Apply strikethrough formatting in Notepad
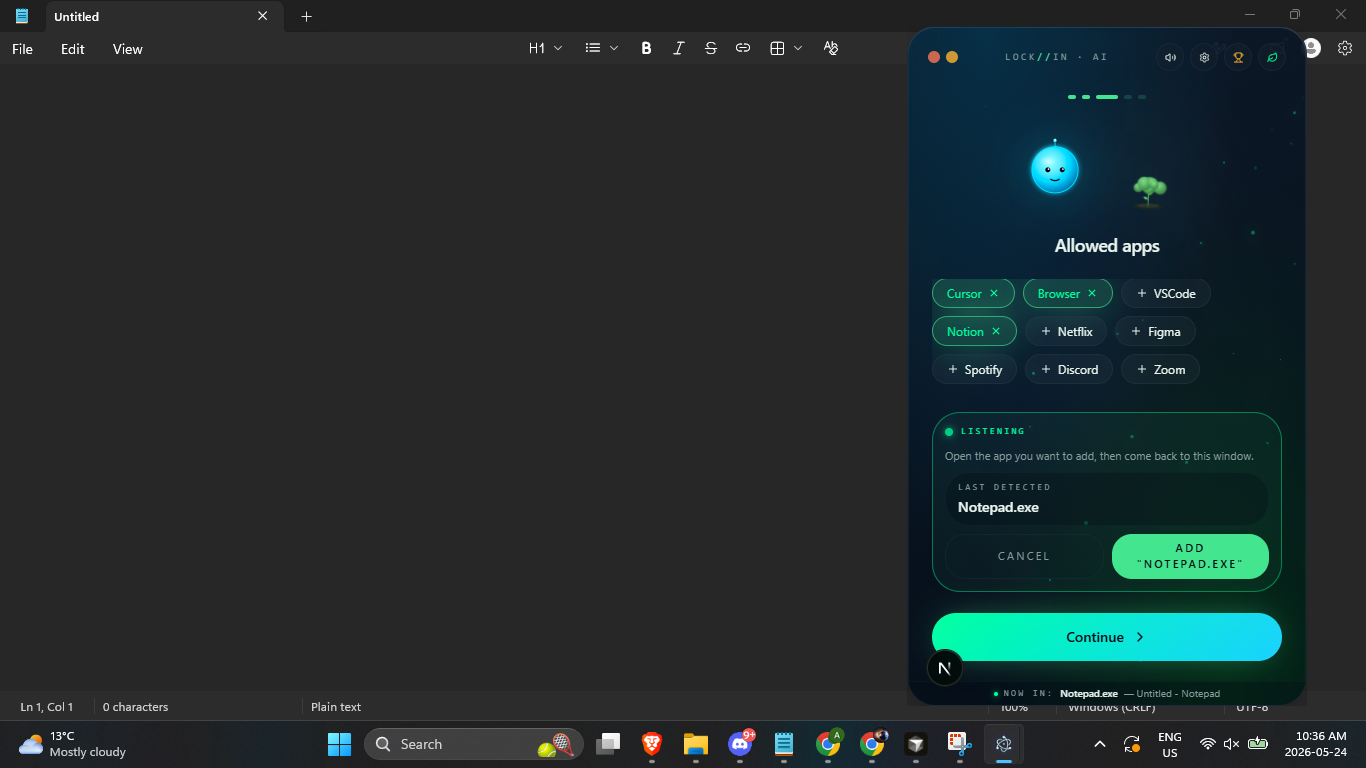This screenshot has width=1366, height=768. coord(710,48)
